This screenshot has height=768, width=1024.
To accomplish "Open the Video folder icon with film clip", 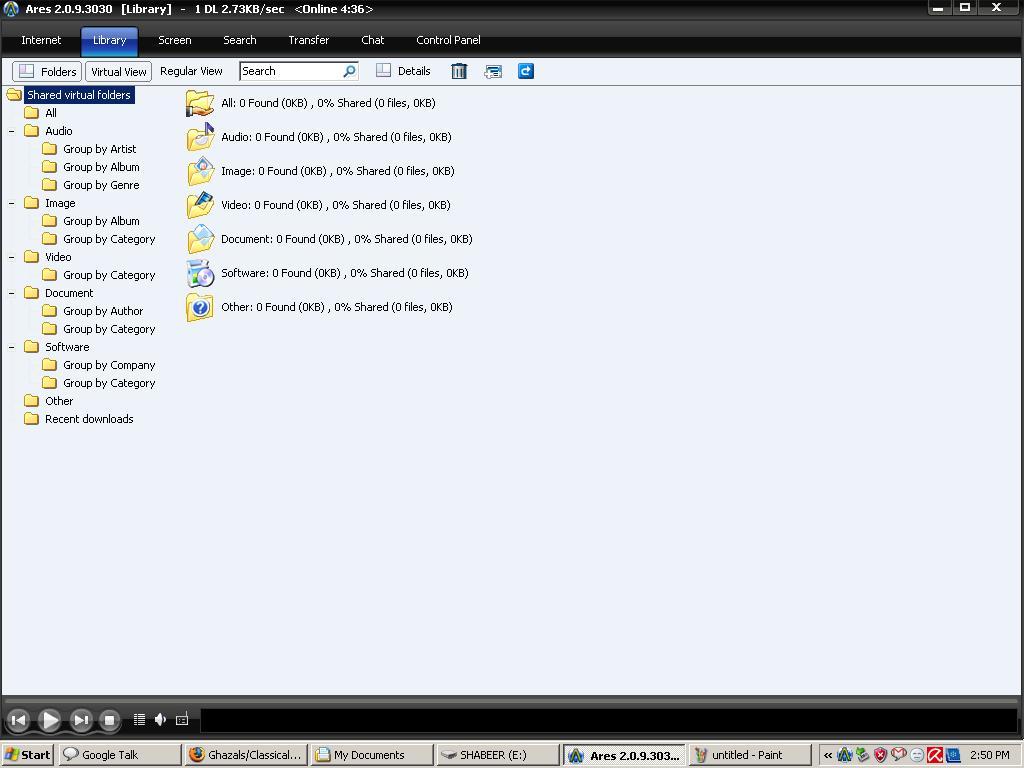I will [x=200, y=205].
